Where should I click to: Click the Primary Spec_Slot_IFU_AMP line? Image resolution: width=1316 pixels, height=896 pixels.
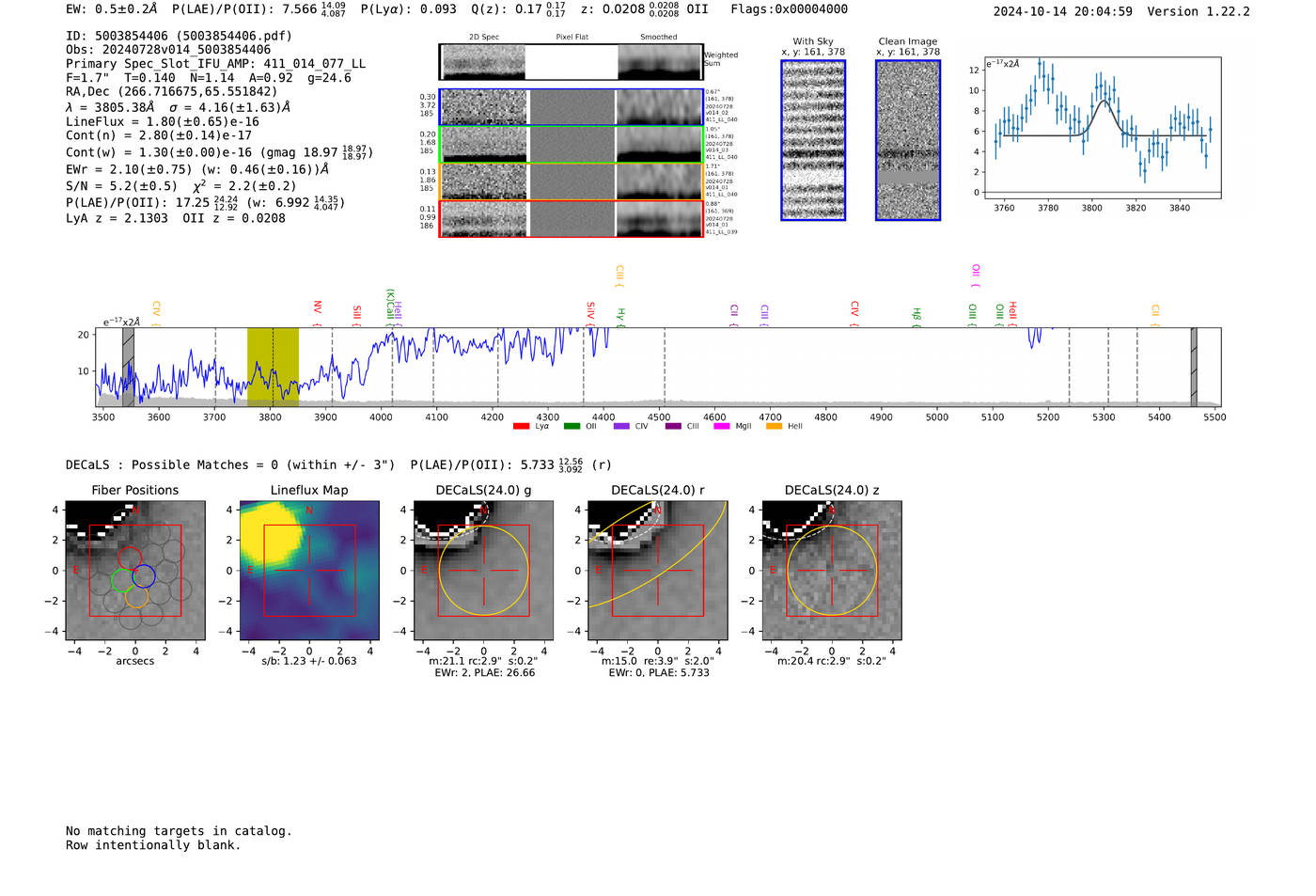[x=215, y=64]
